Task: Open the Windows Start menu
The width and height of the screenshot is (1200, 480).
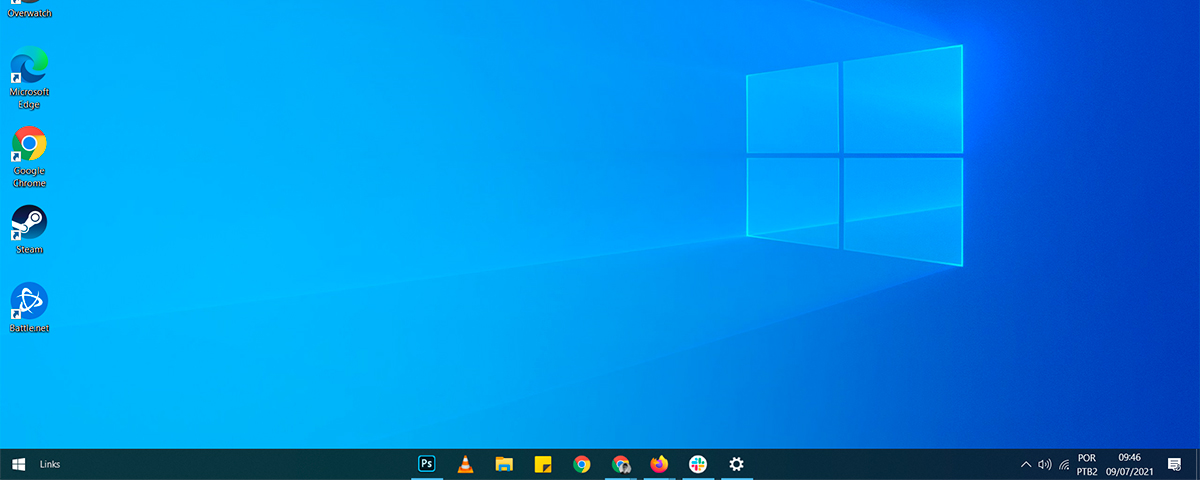Action: (18, 464)
